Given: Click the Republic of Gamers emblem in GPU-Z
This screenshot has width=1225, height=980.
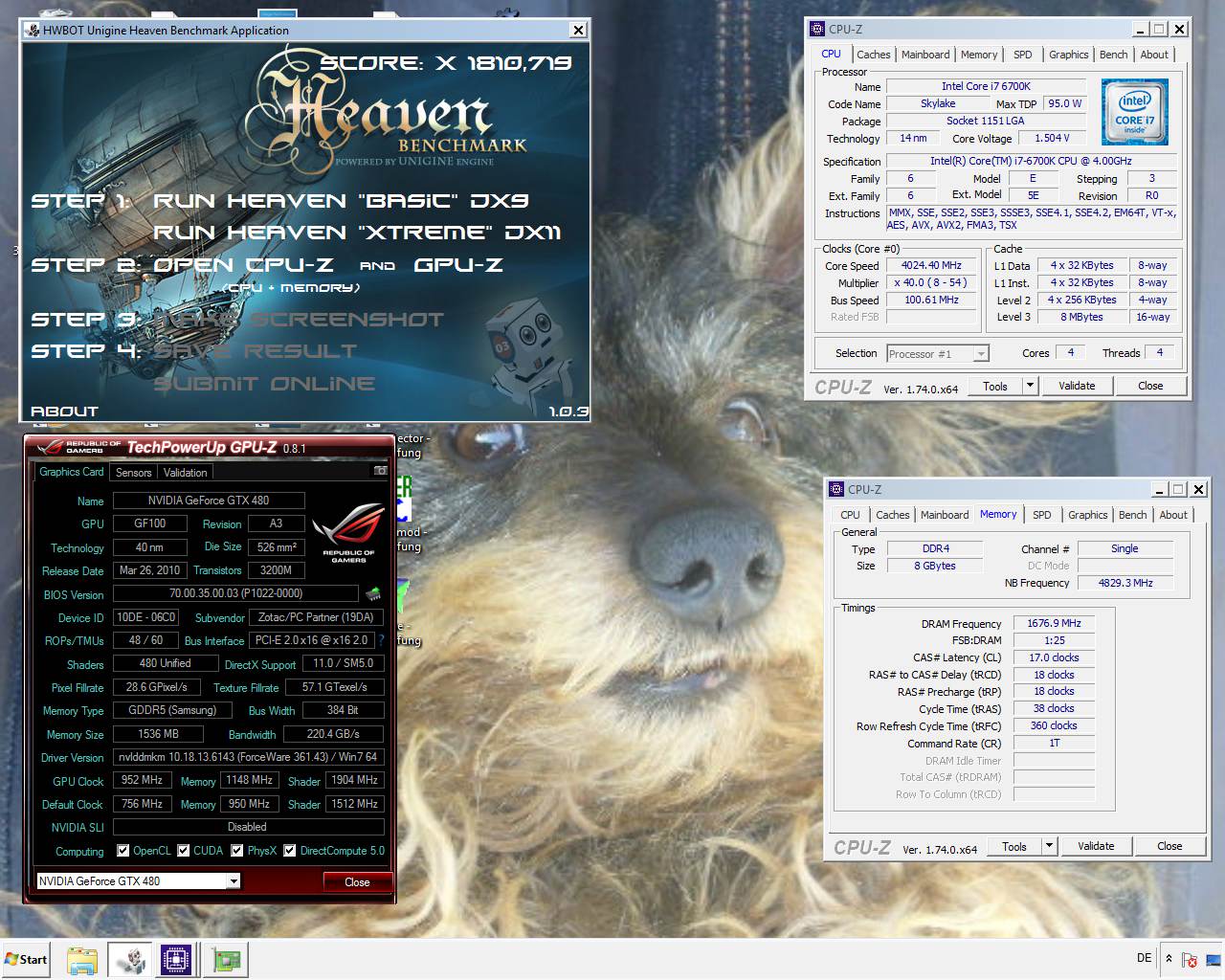Looking at the screenshot, I should click(x=347, y=531).
